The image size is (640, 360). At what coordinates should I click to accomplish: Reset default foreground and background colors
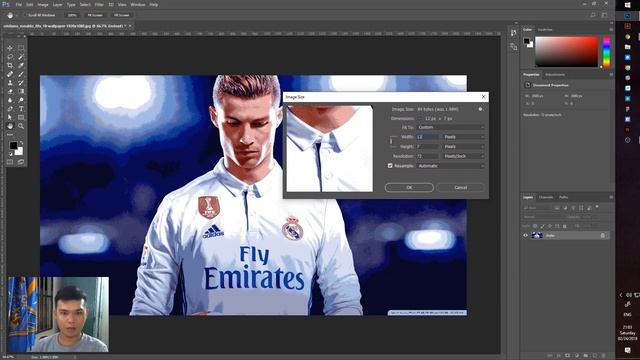coord(11,154)
